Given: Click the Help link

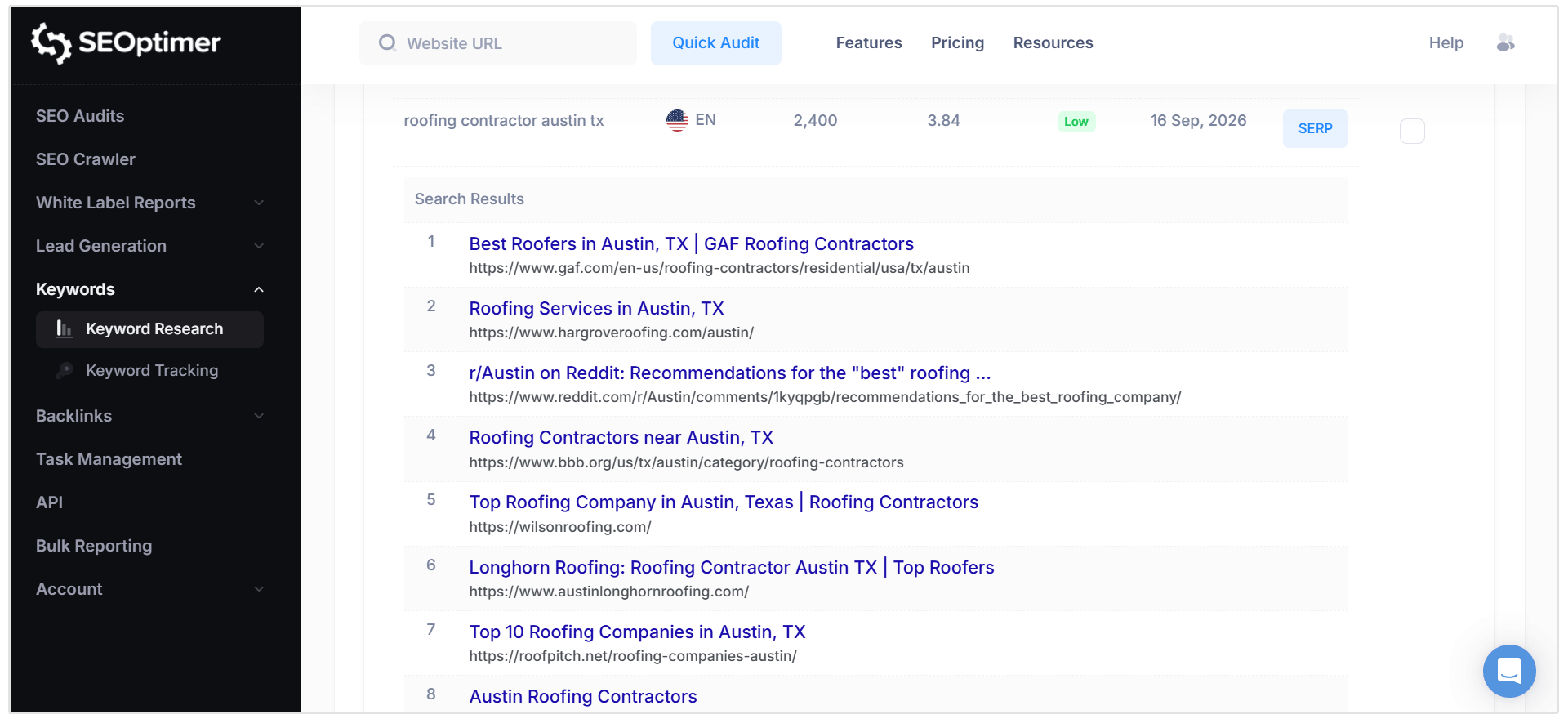Looking at the screenshot, I should (x=1445, y=42).
